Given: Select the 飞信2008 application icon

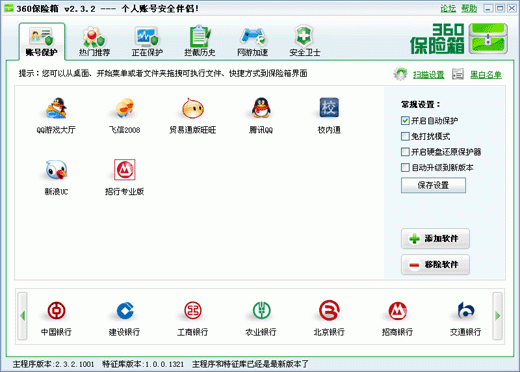Looking at the screenshot, I should [124, 108].
